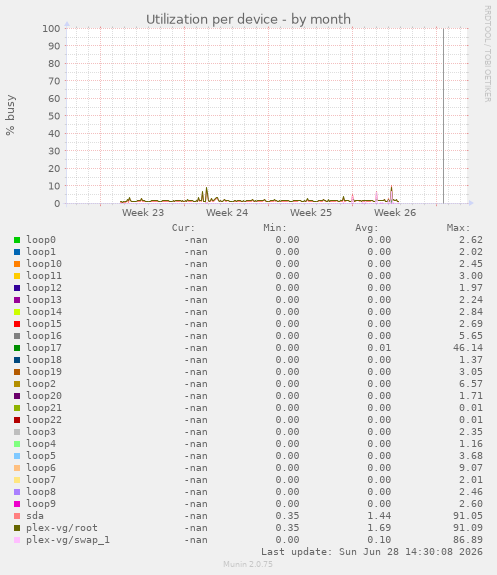
Task: Click the gray vertical marker line in graph
Action: (443, 116)
